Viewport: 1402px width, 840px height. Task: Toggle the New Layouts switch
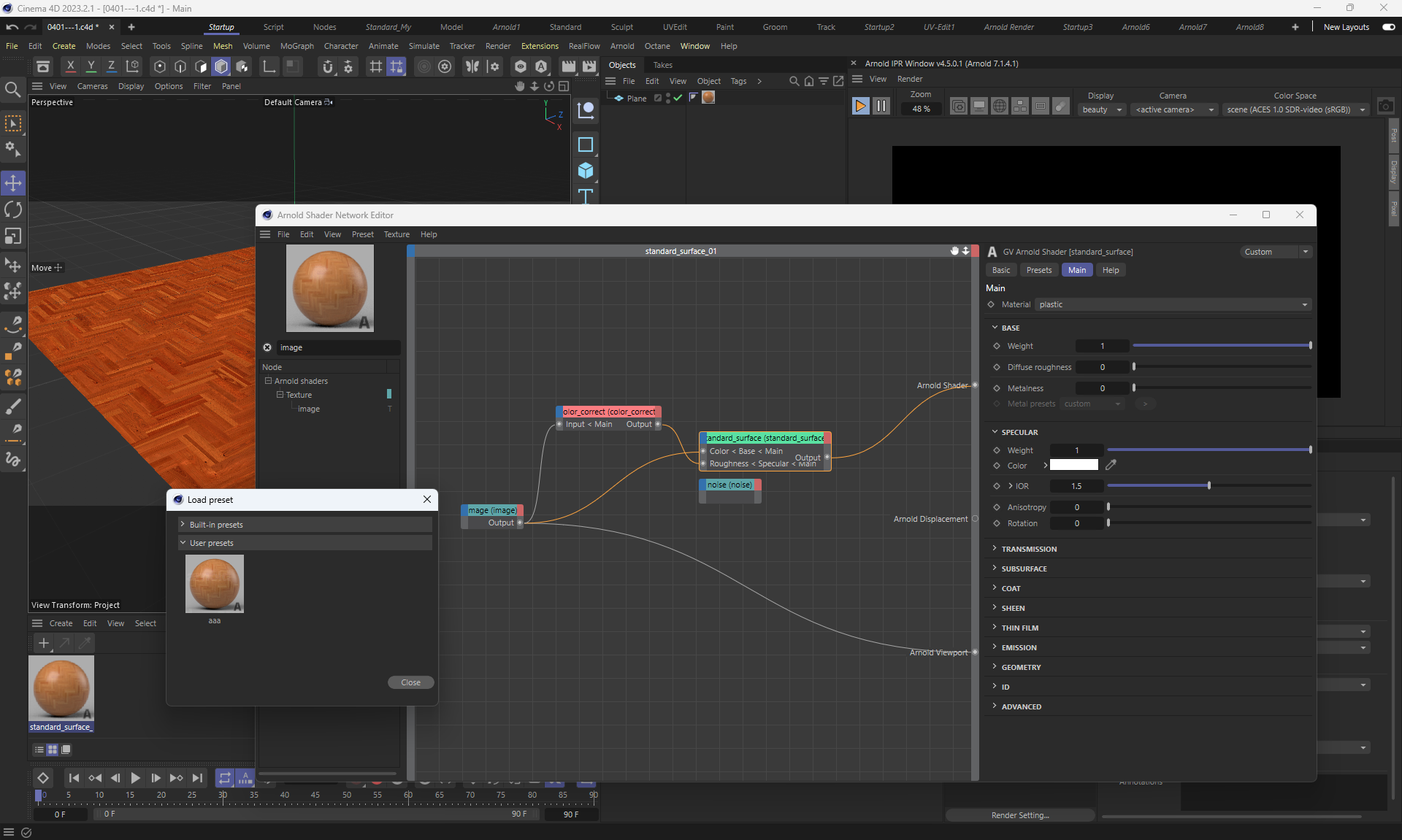pyautogui.click(x=1388, y=27)
